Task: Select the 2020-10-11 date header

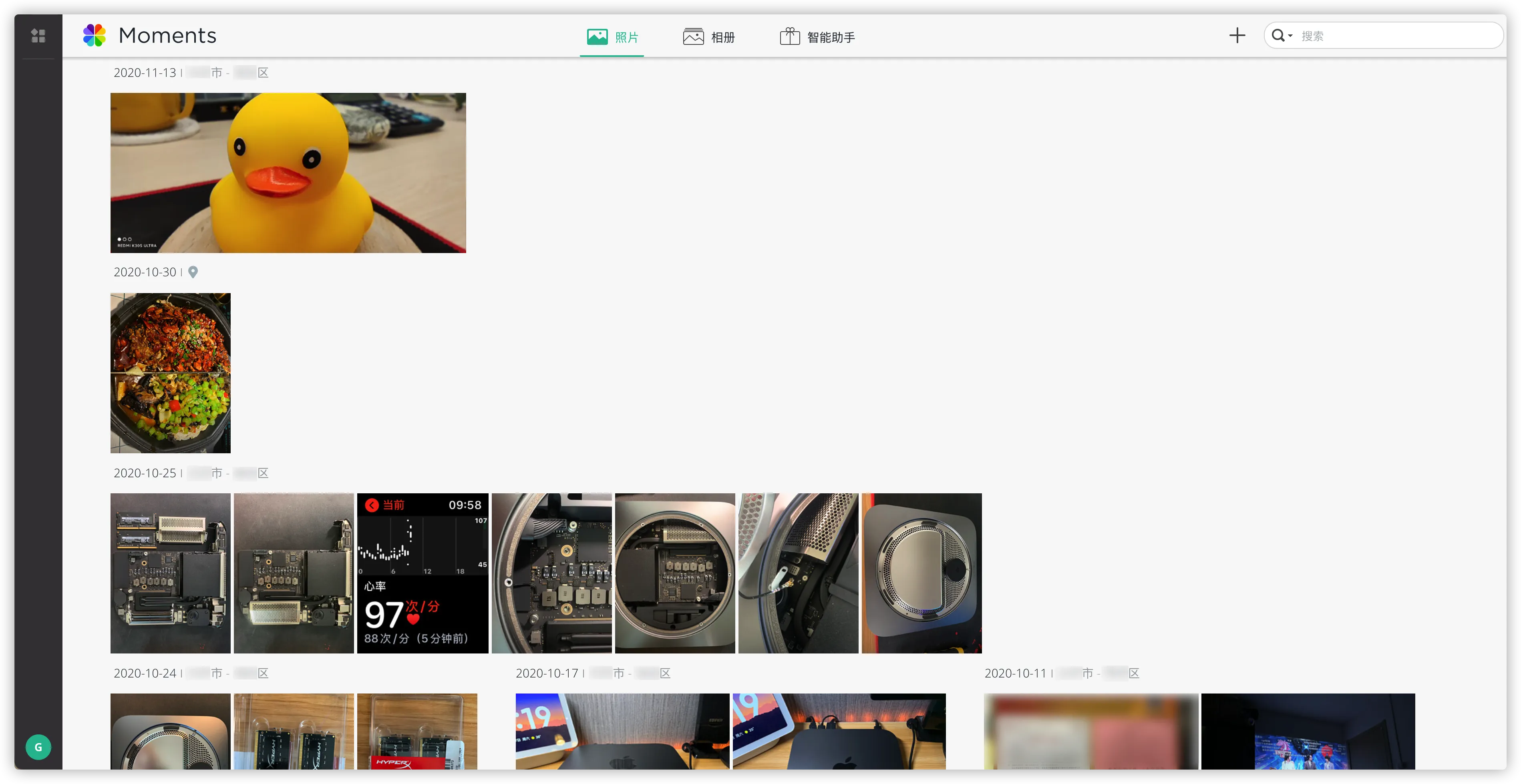Action: coord(1016,673)
